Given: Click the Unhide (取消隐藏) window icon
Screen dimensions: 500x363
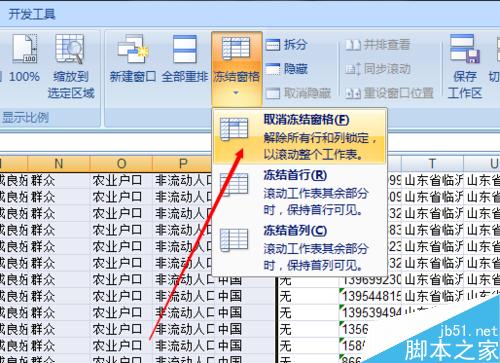Looking at the screenshot, I should tap(273, 93).
